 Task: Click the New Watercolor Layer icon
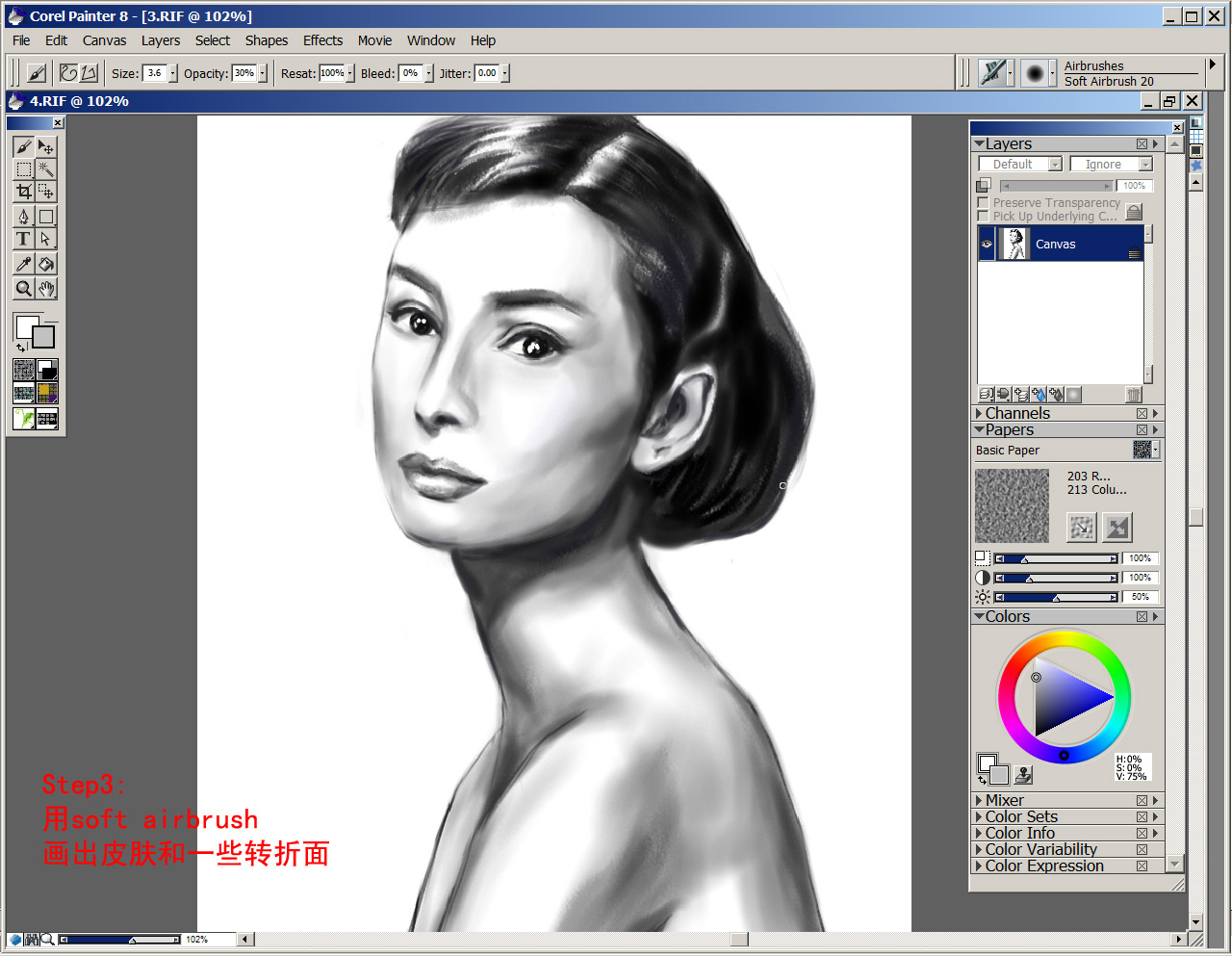point(1039,395)
